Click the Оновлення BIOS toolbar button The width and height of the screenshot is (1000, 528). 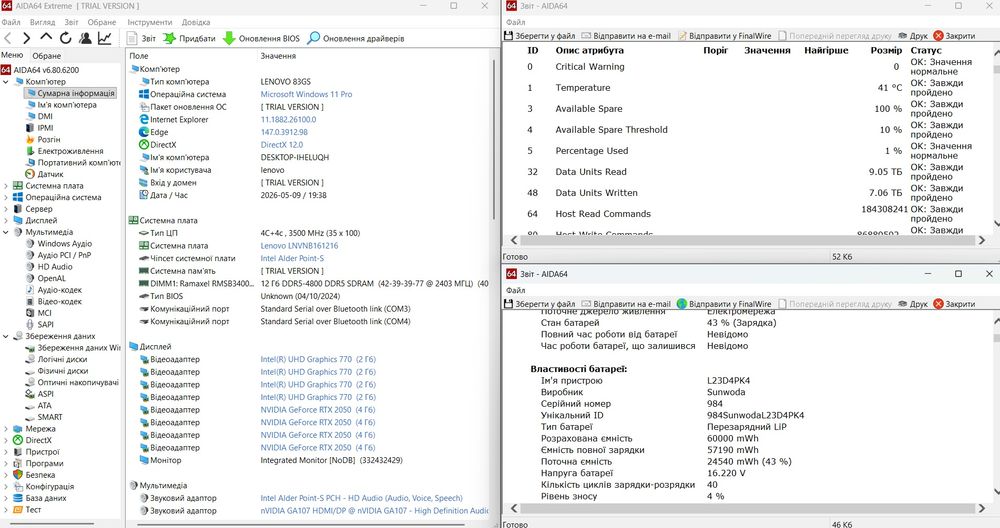[261, 38]
